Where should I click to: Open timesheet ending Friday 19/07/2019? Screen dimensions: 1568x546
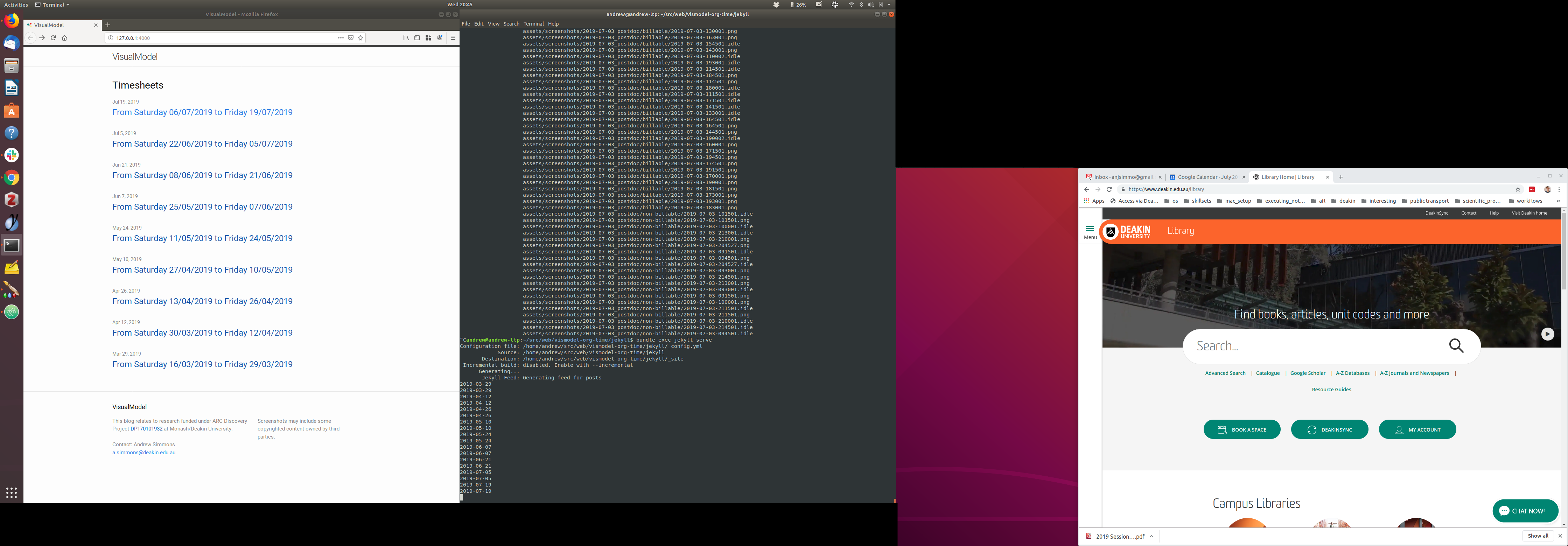click(x=202, y=113)
